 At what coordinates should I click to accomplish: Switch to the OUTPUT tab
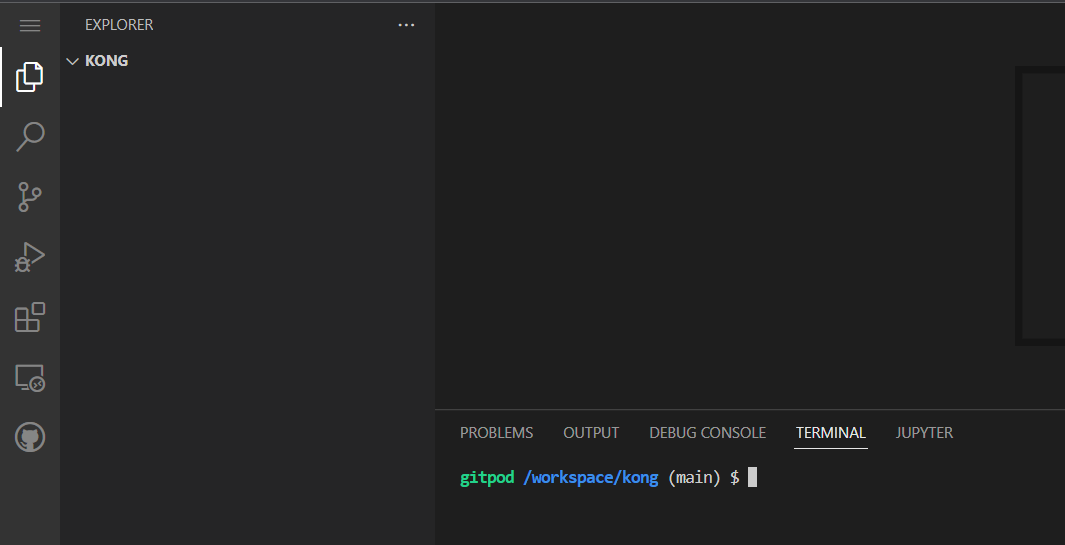tap(591, 433)
